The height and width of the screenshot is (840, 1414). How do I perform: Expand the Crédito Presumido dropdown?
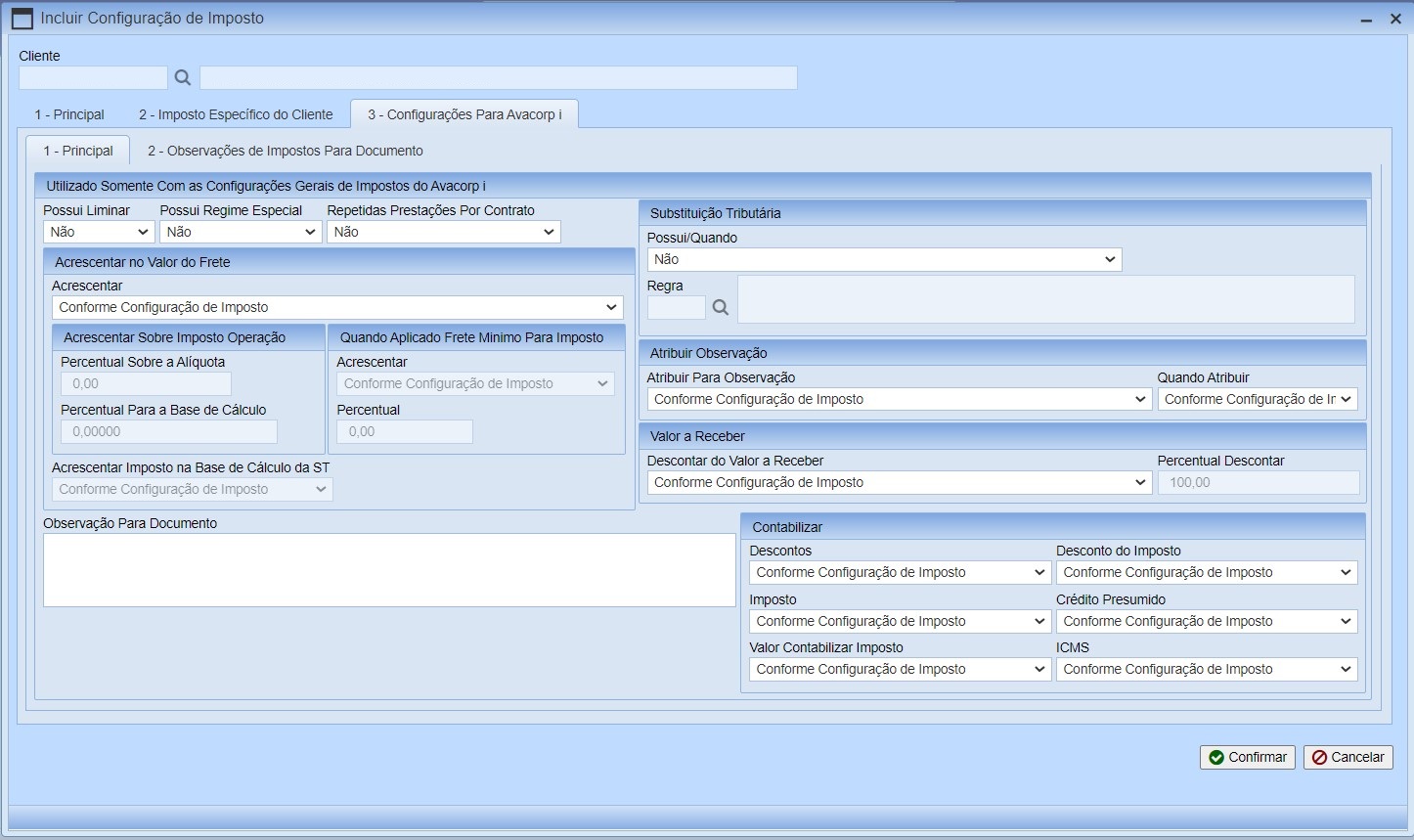[1206, 621]
